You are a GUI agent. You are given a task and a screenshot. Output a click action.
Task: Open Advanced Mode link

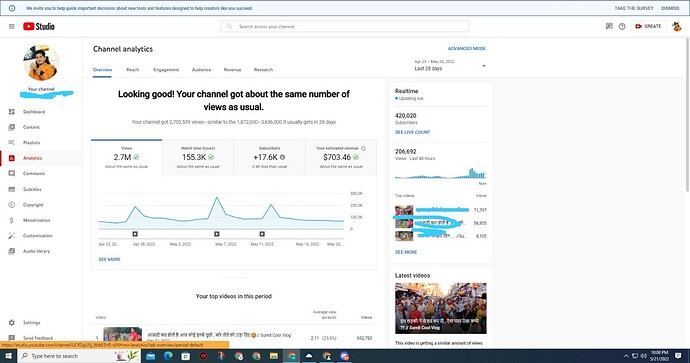(466, 48)
